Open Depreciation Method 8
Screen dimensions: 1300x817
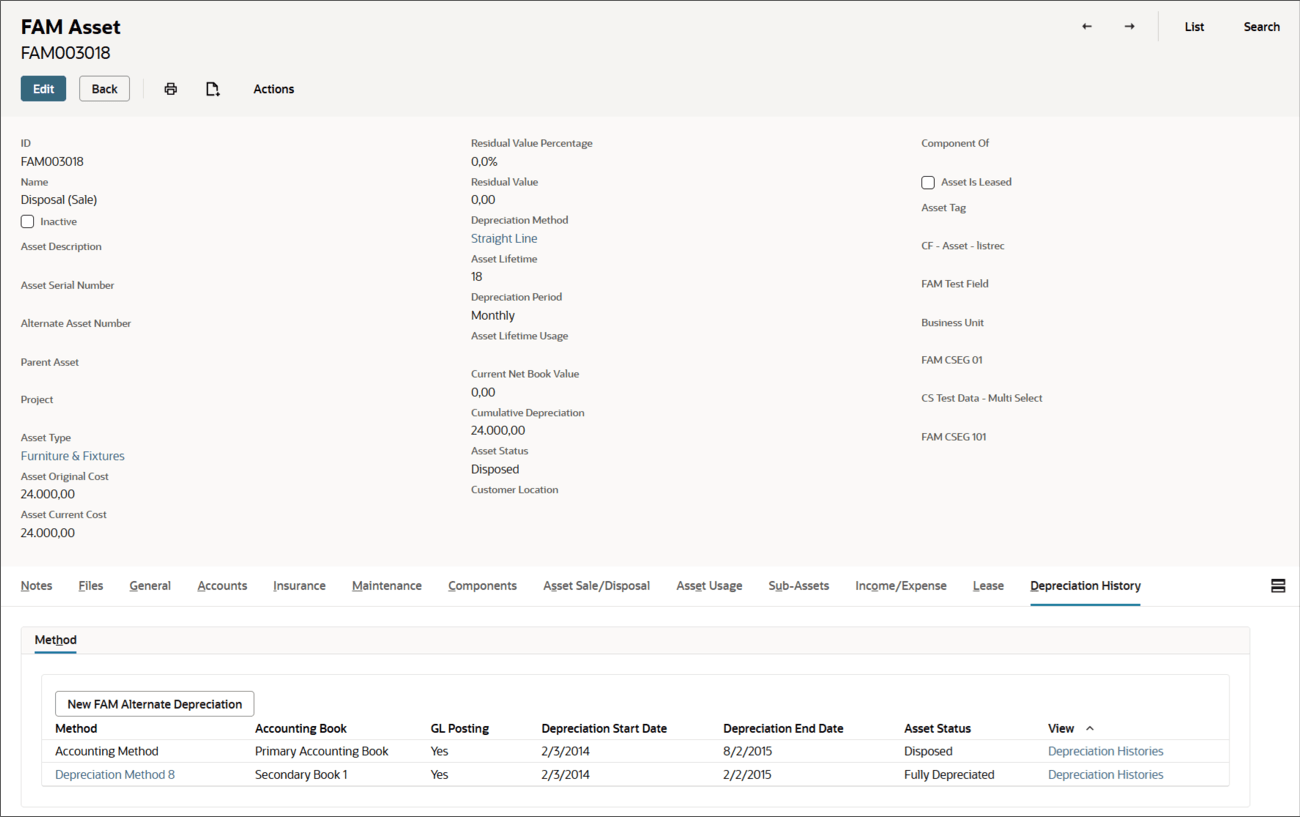click(114, 774)
